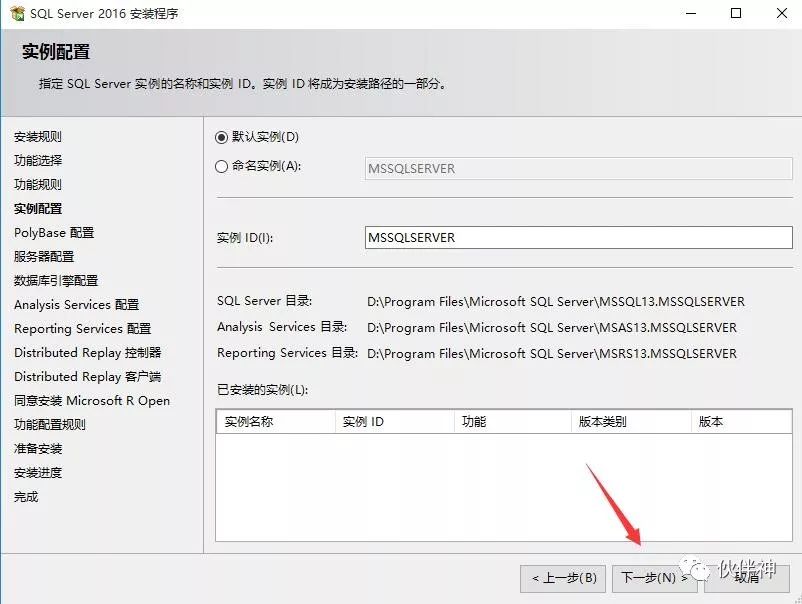
Task: Open 同意安装 Microsoft R Open step
Action: 92,401
